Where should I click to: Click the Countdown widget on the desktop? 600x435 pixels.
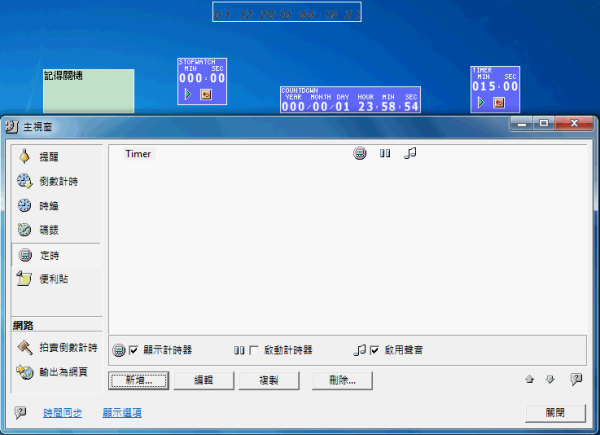[x=350, y=100]
